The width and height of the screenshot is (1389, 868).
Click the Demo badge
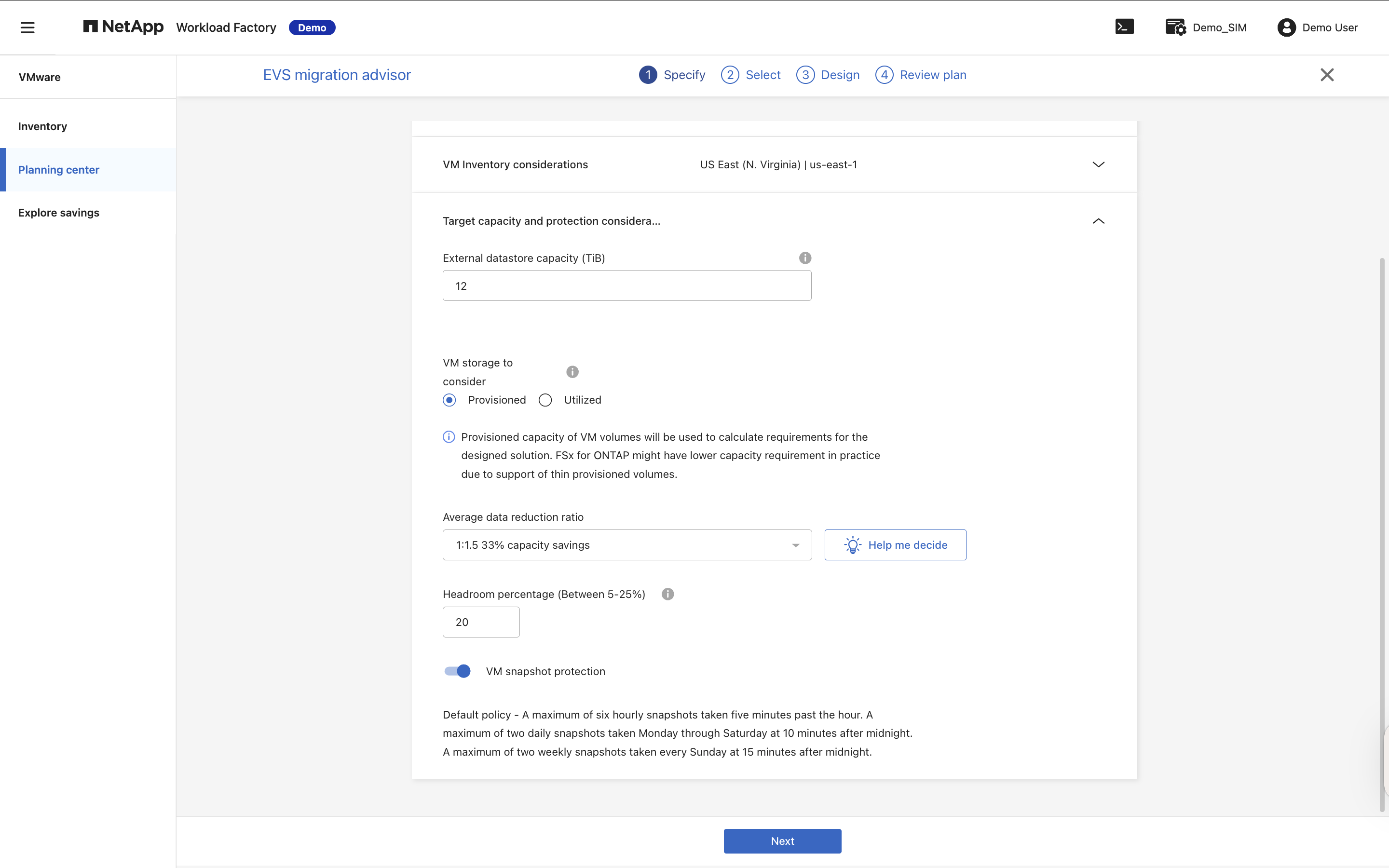312,27
